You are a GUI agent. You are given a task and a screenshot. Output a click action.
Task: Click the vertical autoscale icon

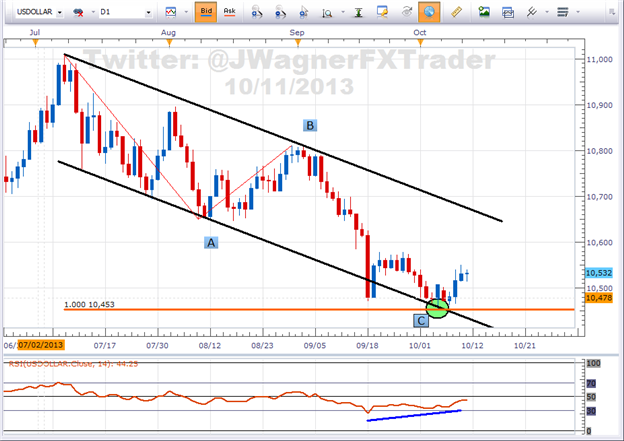point(359,13)
